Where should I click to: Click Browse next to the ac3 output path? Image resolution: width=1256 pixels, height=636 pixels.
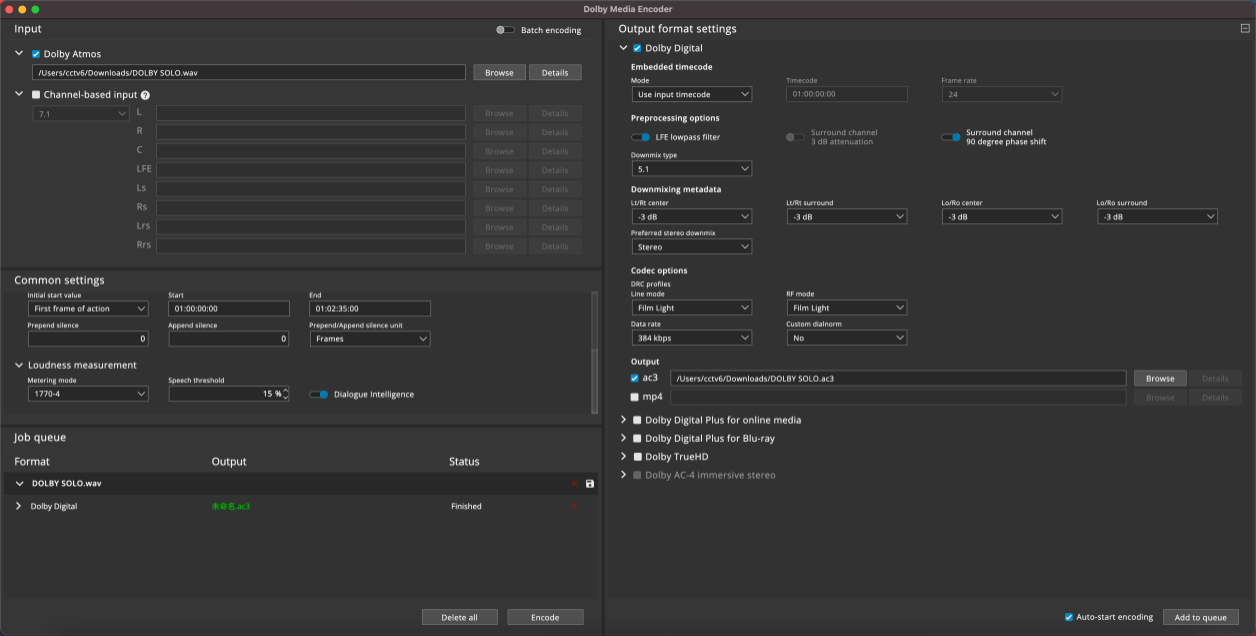[1160, 378]
